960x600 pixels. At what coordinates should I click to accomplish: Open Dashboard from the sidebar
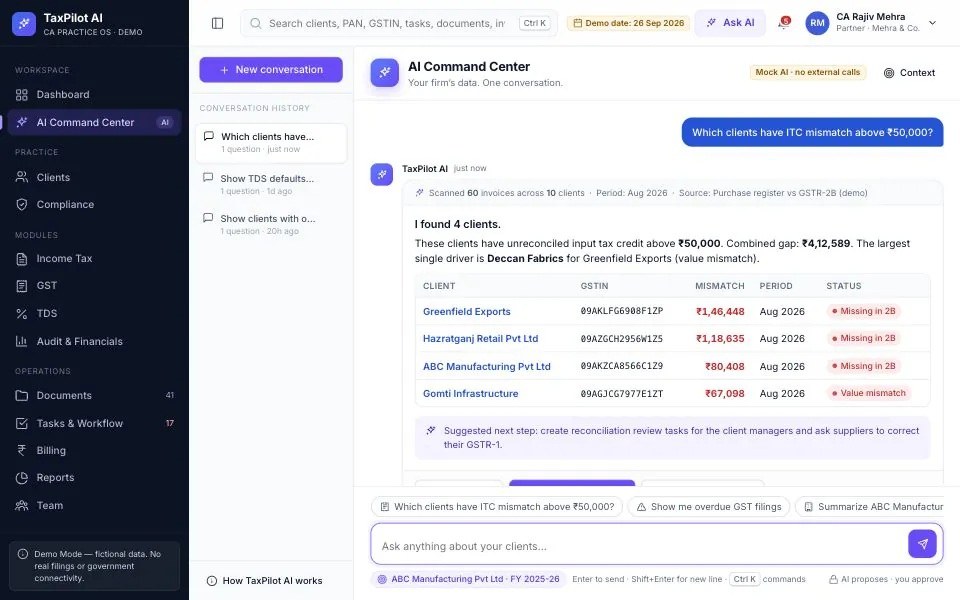pos(94,94)
